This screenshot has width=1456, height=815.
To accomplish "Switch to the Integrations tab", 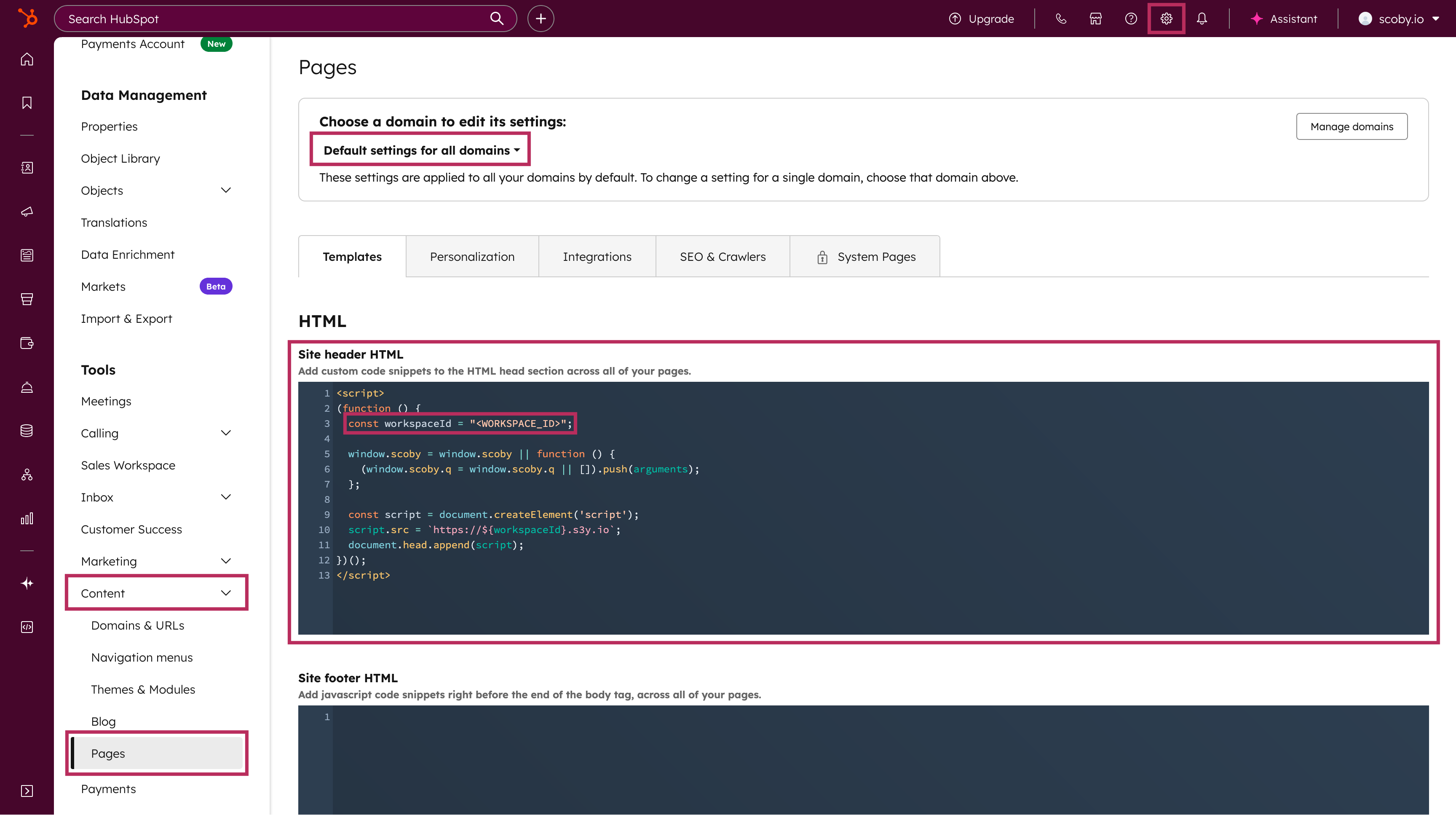I will (x=597, y=257).
